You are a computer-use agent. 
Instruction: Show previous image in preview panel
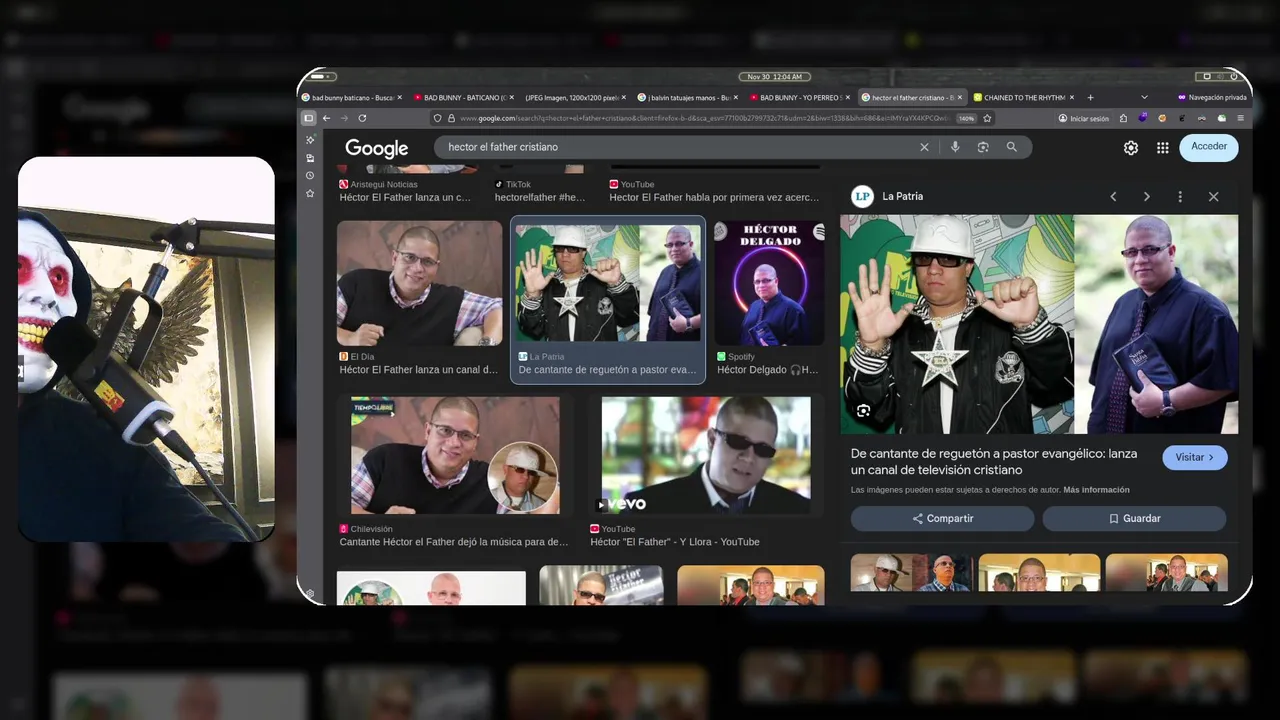[1113, 197]
